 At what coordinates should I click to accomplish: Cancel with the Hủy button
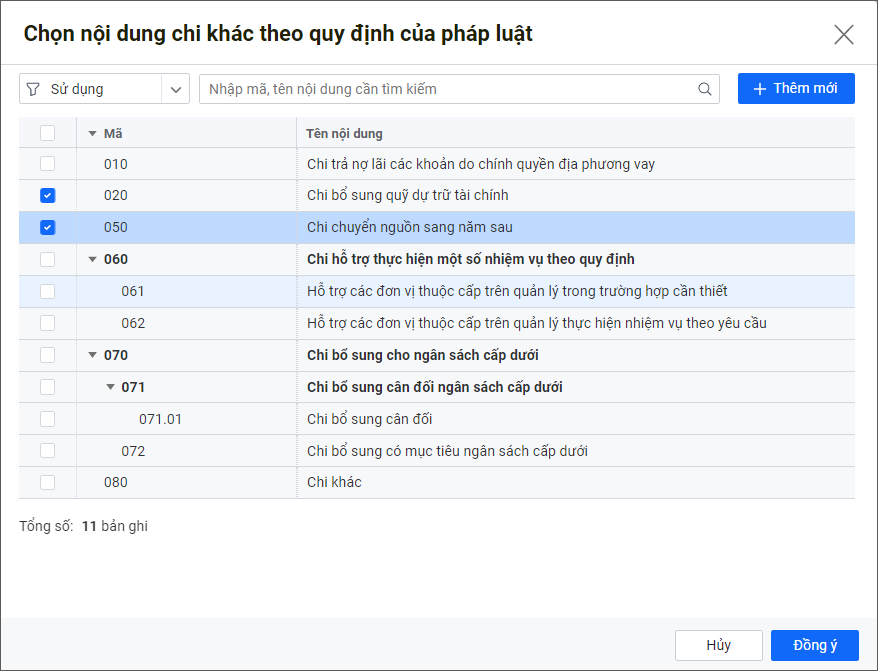point(718,645)
